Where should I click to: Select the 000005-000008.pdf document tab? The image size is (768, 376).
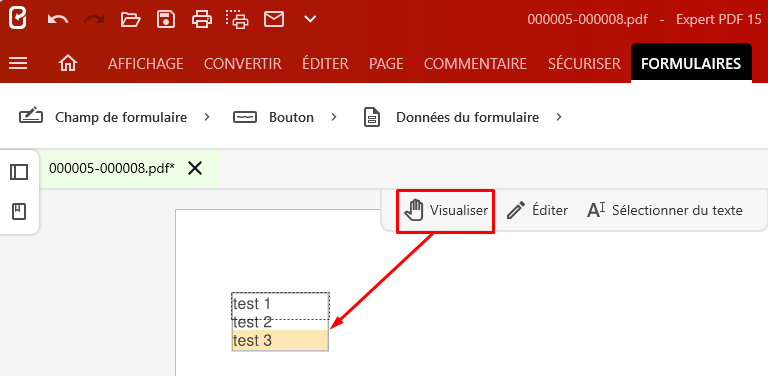tap(112, 168)
